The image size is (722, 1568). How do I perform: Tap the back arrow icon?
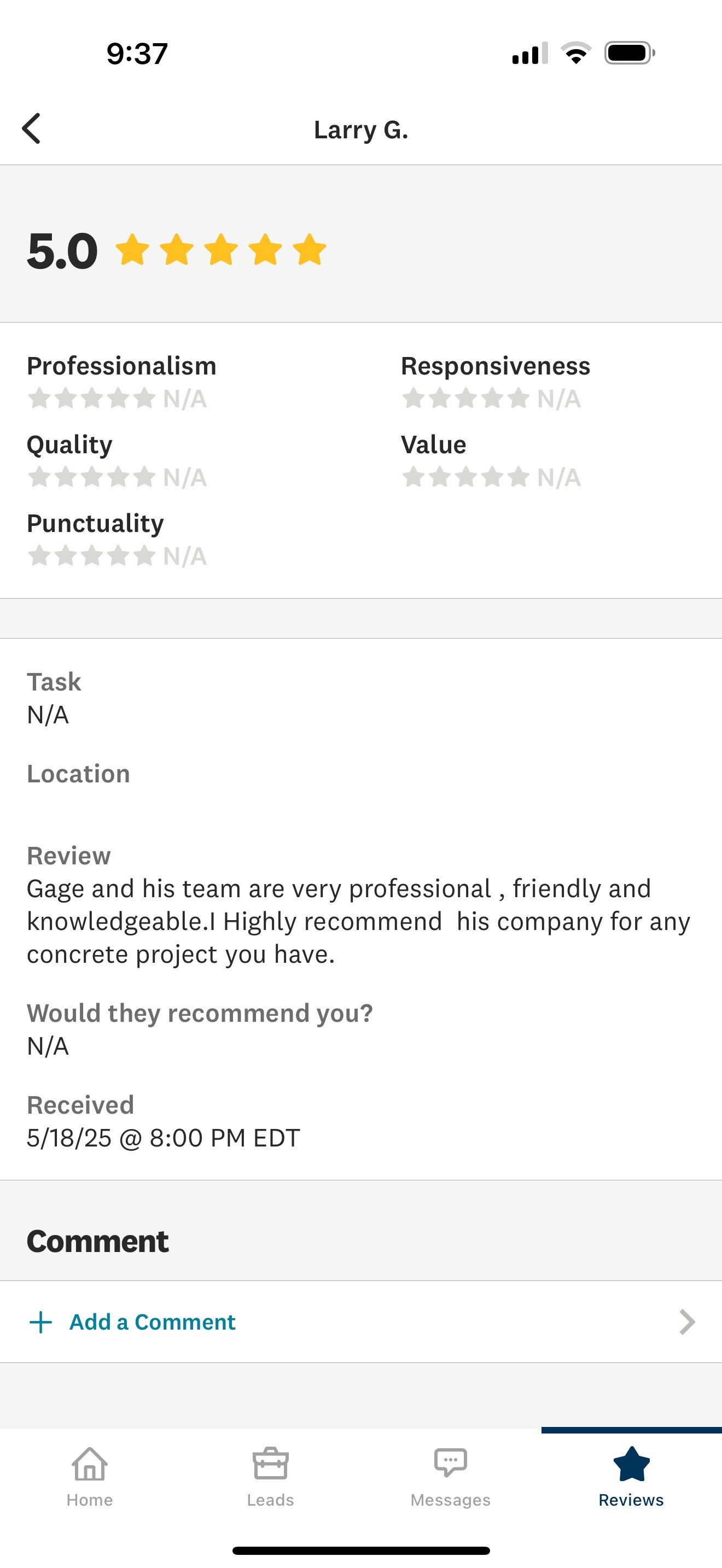[31, 128]
